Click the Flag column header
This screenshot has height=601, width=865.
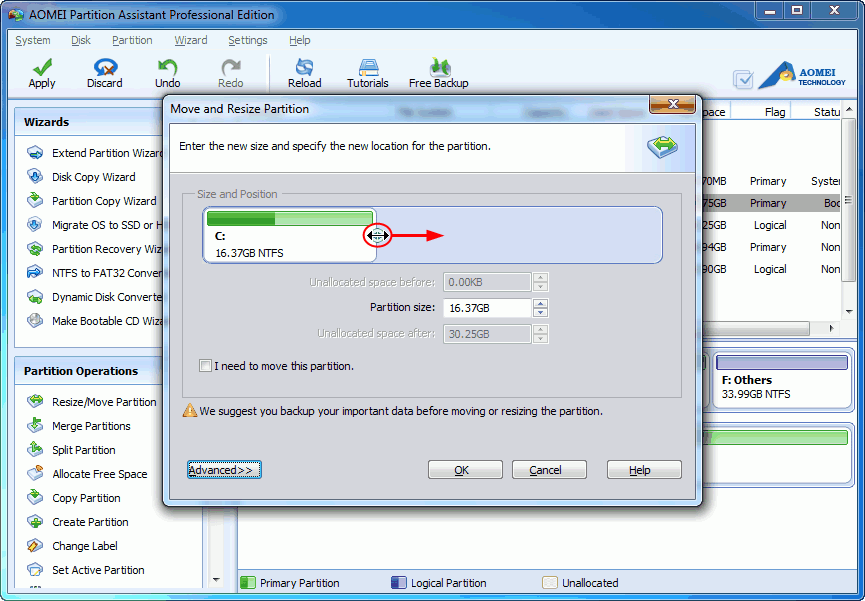(775, 112)
